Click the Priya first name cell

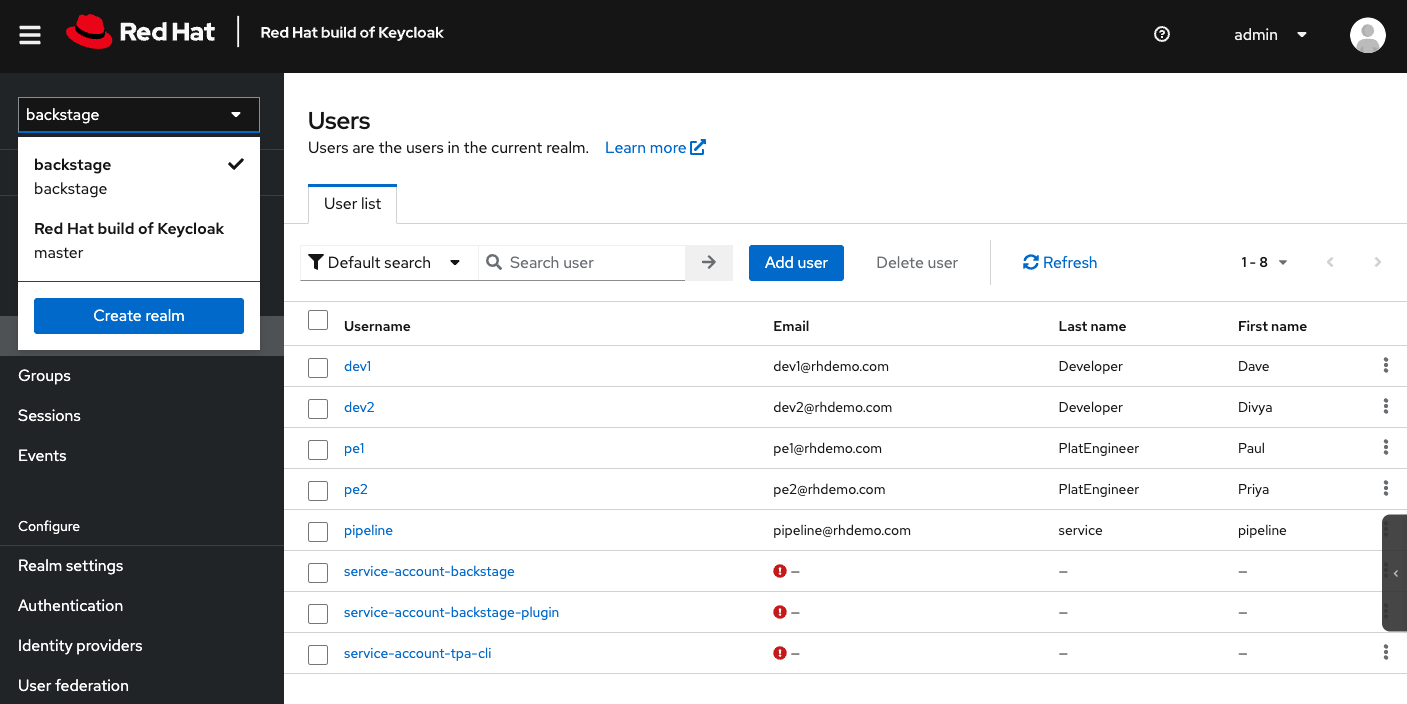1253,489
